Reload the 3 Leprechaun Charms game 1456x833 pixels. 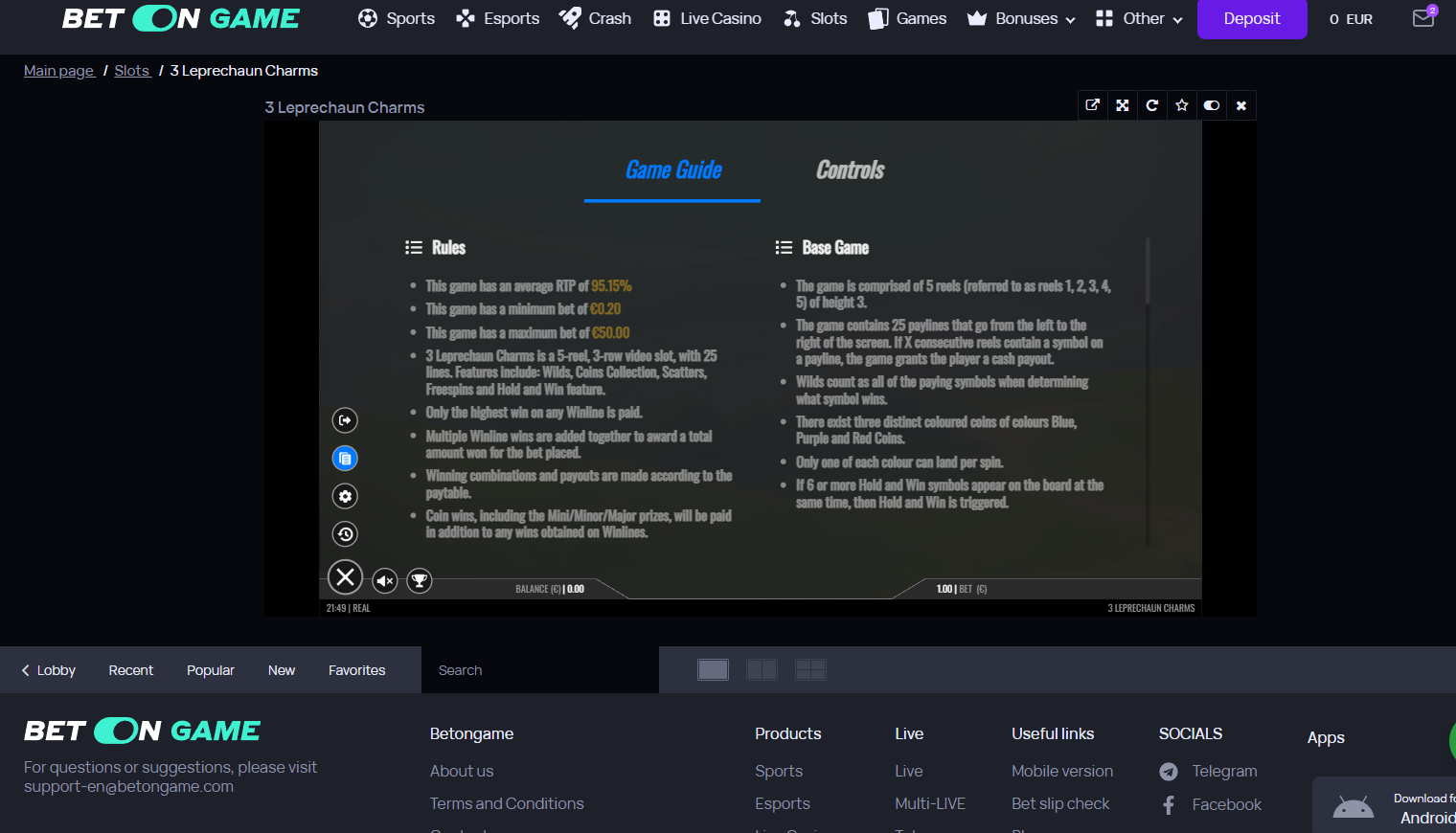tap(1152, 105)
